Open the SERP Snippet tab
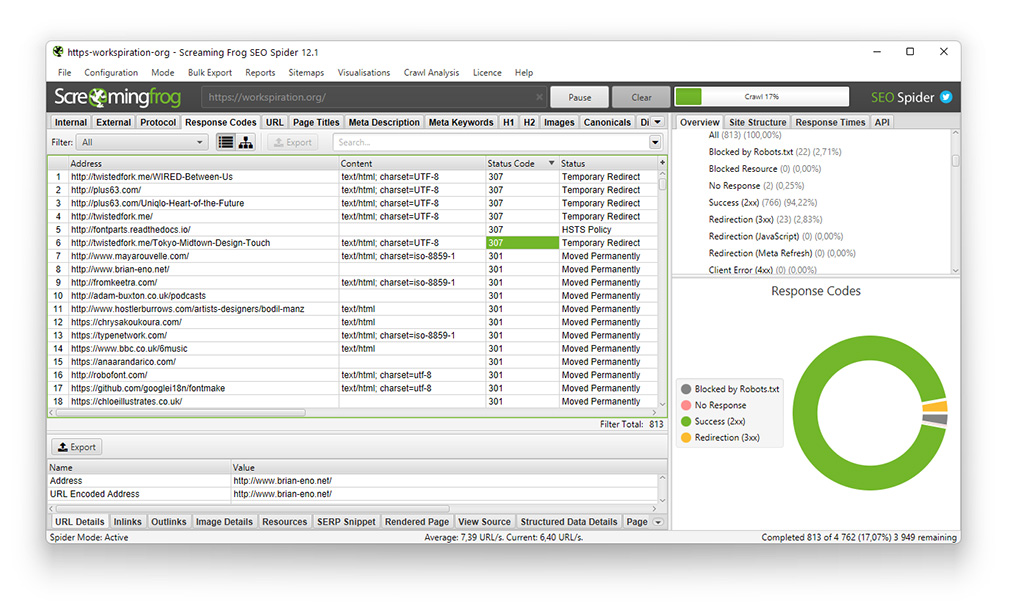The image size is (1024, 605). click(346, 522)
